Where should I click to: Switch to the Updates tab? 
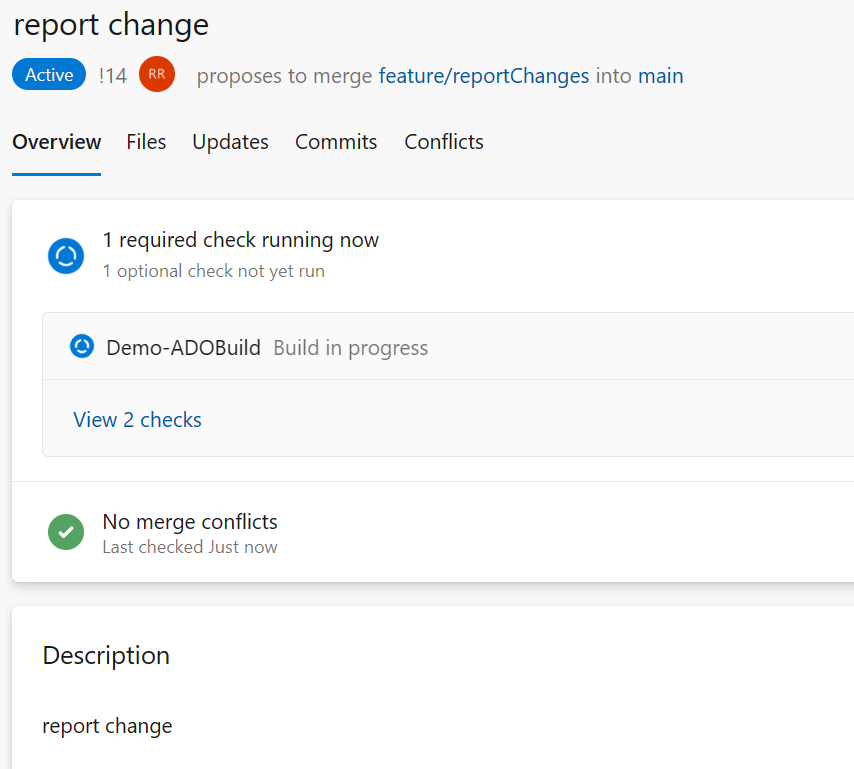(230, 142)
